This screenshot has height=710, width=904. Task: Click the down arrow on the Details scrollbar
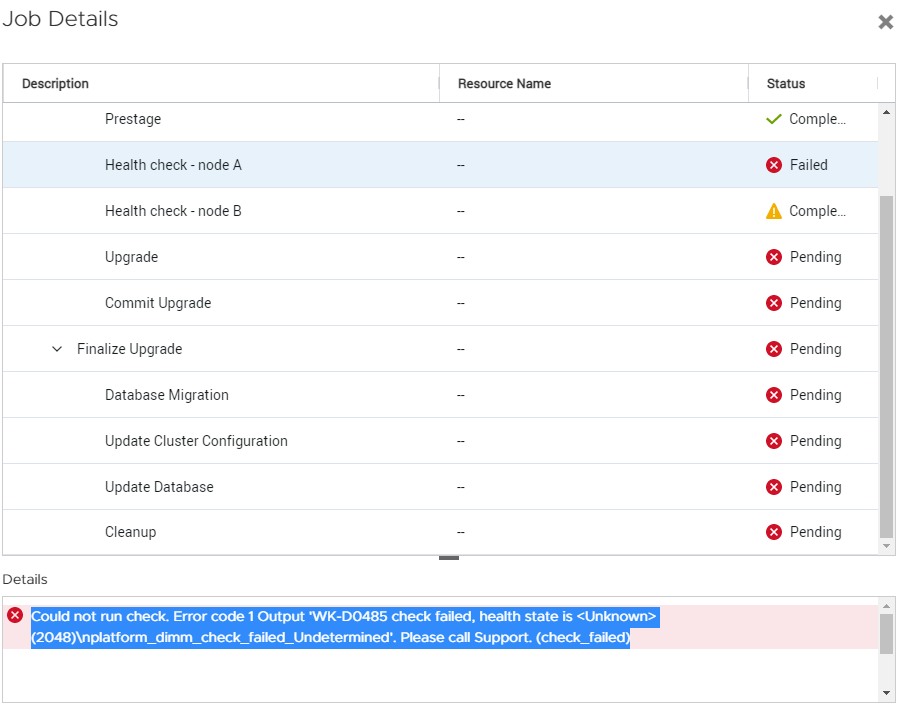point(888,692)
